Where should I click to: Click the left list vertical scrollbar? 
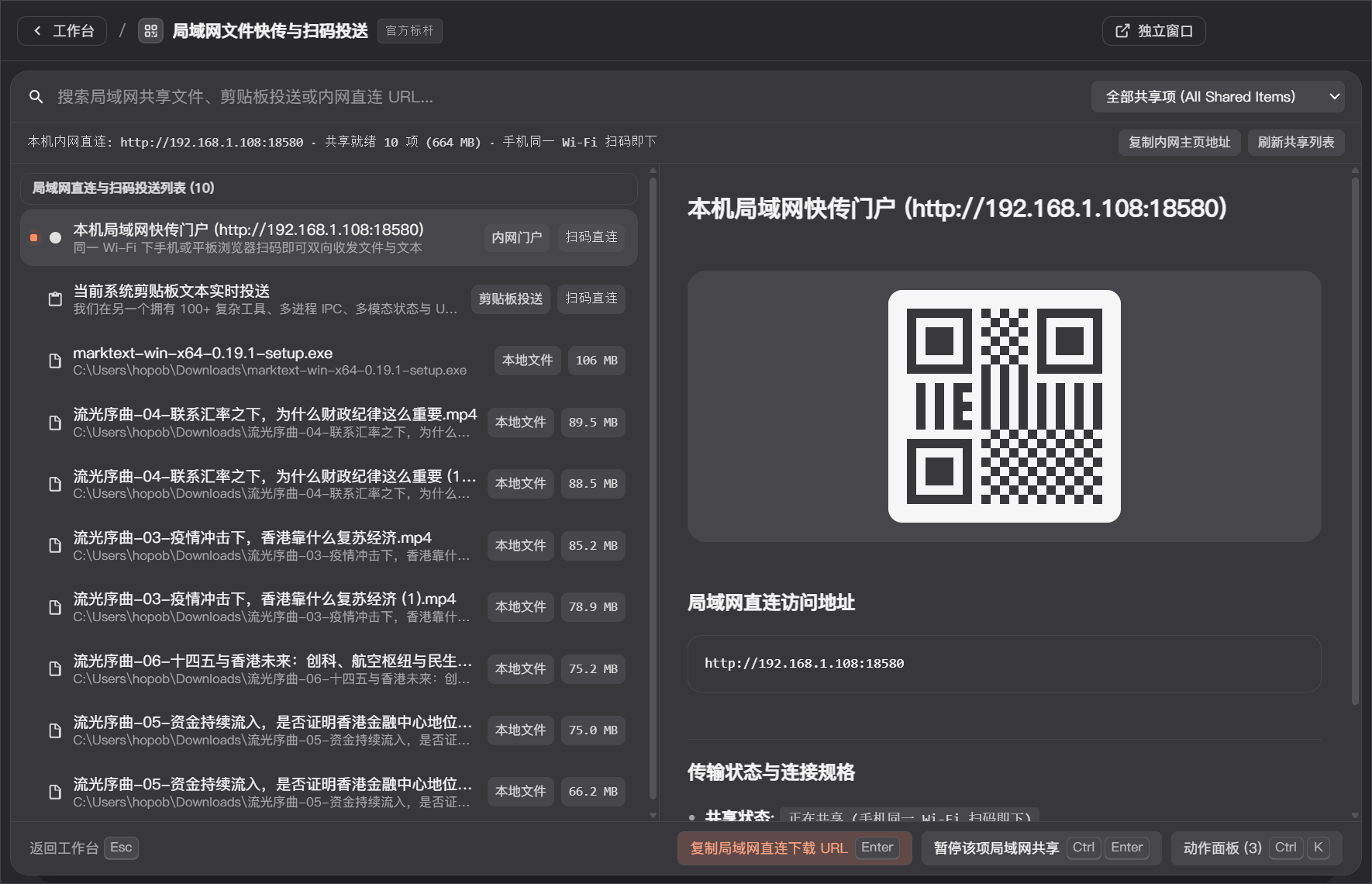coord(653,489)
